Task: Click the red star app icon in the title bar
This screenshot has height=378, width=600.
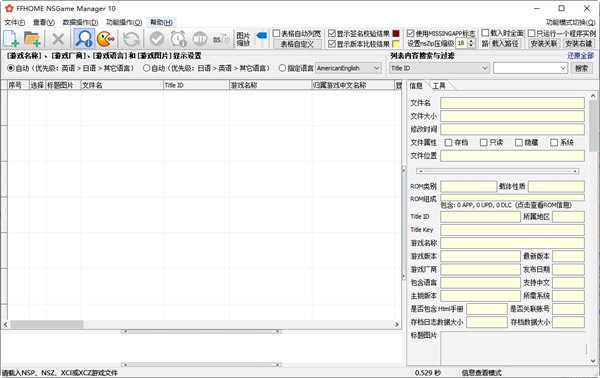Action: pos(9,8)
